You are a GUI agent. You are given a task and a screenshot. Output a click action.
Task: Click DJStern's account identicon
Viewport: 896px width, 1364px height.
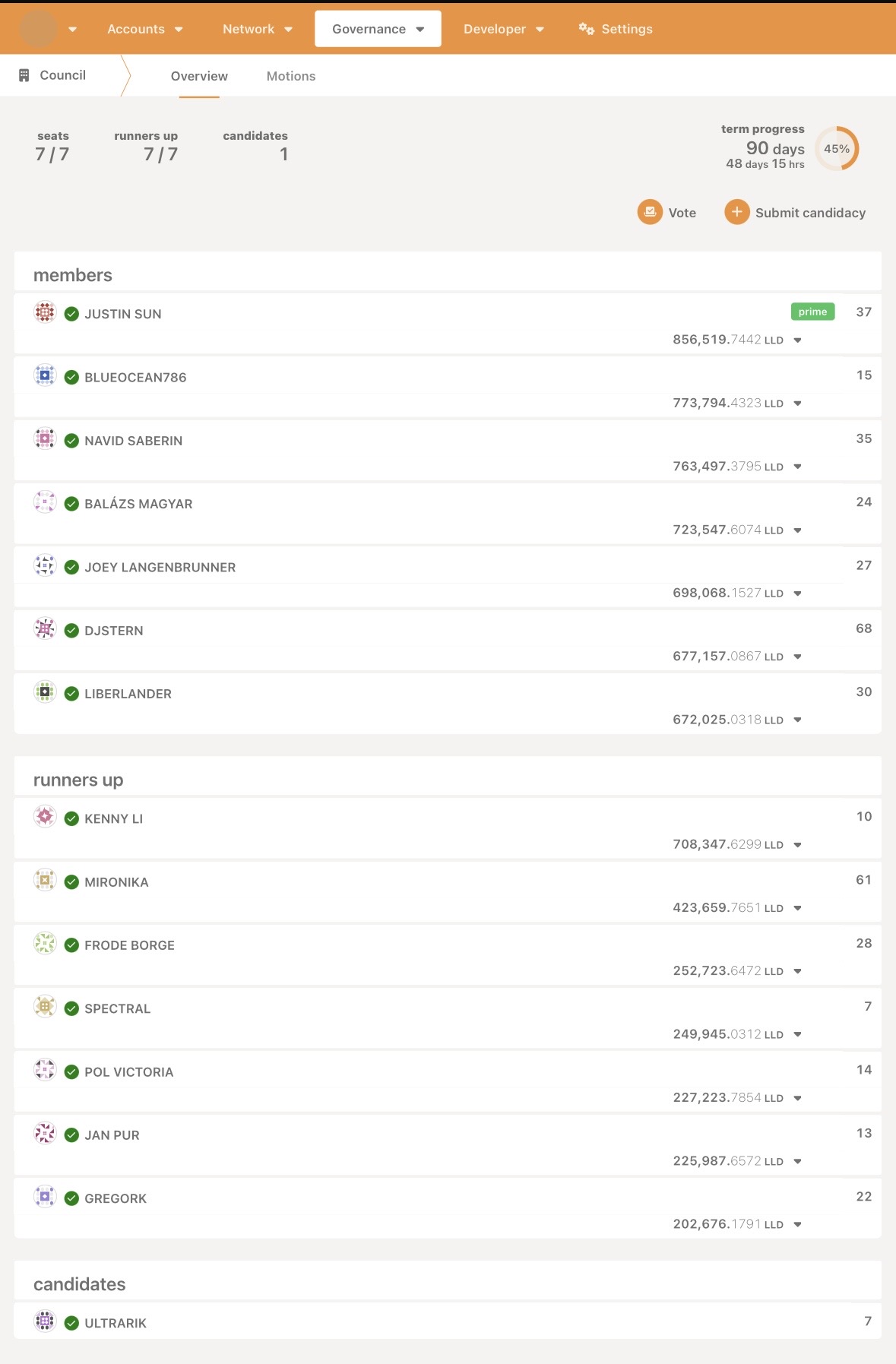click(x=45, y=629)
